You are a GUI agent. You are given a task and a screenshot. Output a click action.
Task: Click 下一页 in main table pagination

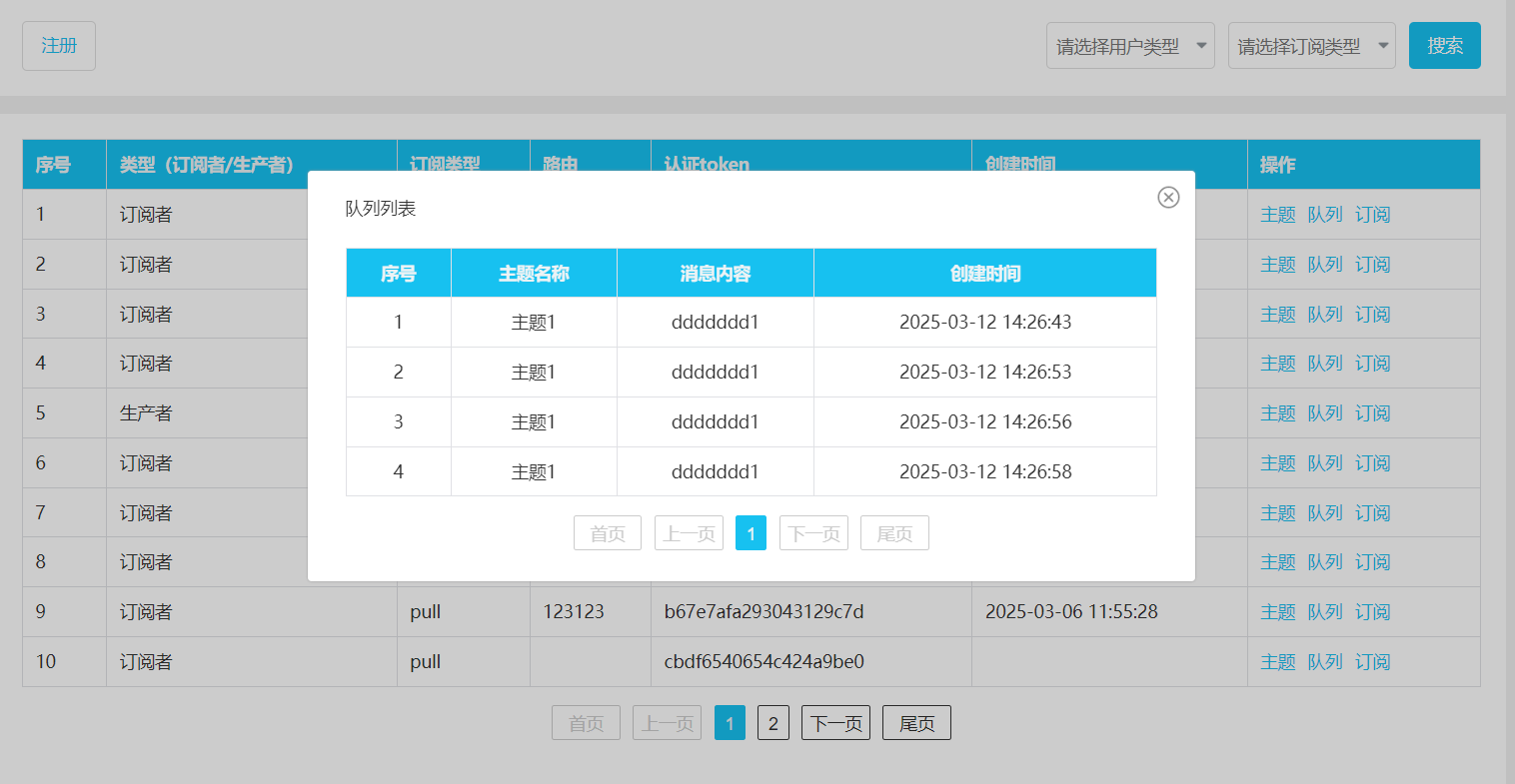[x=835, y=723]
